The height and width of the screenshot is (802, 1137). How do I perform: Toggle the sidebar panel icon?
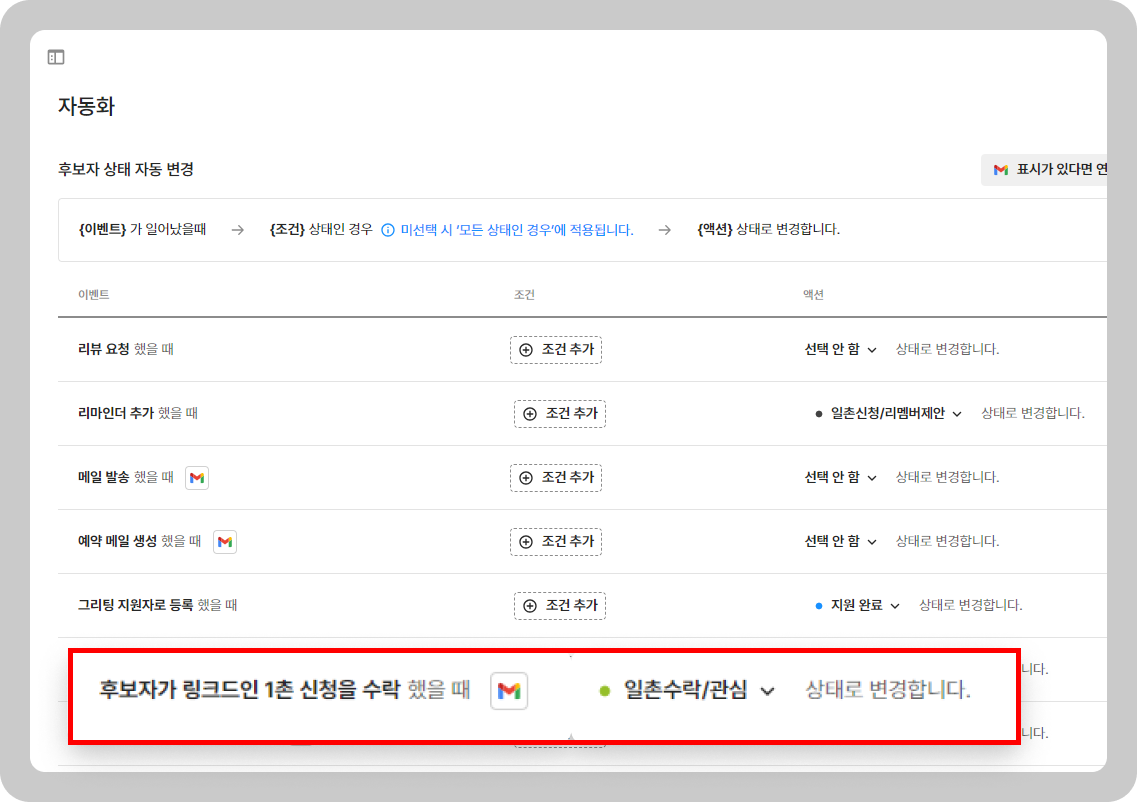[56, 58]
